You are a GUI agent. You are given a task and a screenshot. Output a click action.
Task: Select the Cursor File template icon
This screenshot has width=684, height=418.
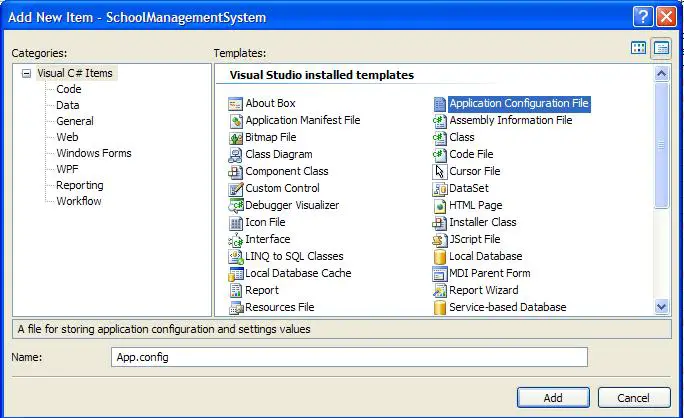click(x=439, y=171)
